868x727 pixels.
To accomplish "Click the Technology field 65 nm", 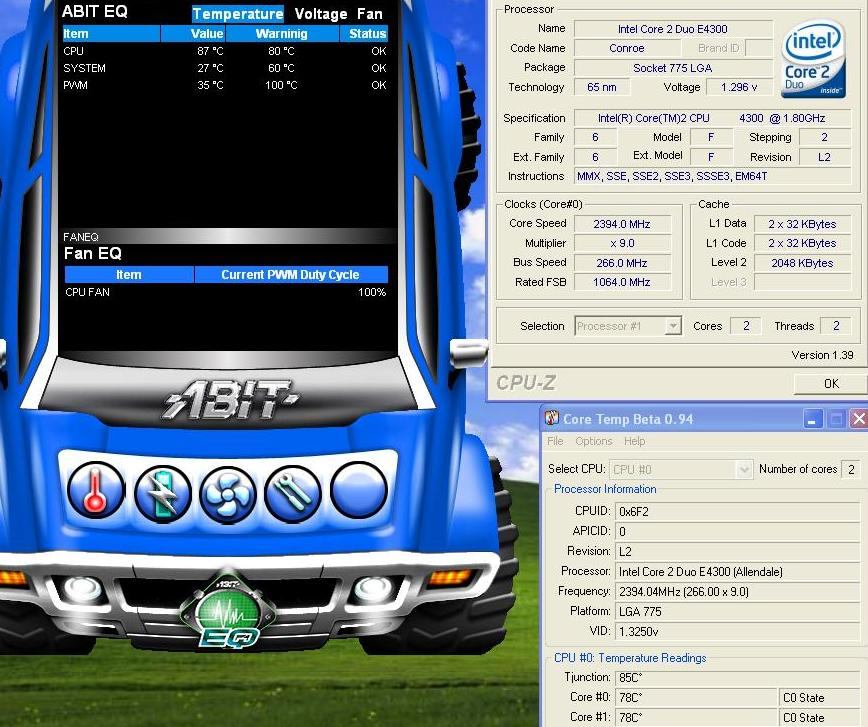I will pyautogui.click(x=602, y=87).
